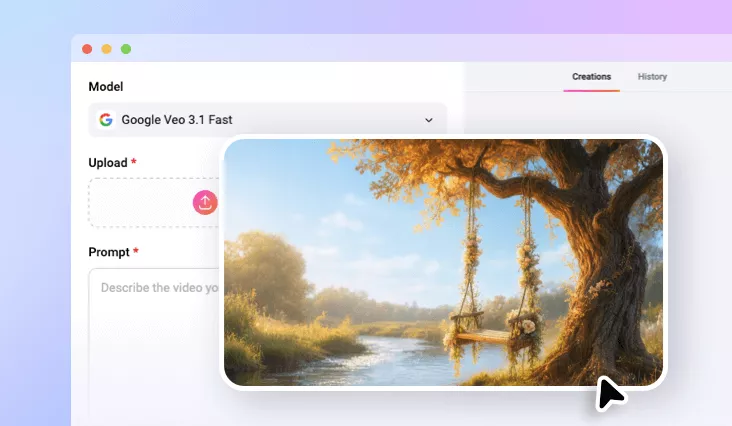Click the empty window title bar
Image resolution: width=732 pixels, height=426 pixels.
pyautogui.click(x=400, y=49)
